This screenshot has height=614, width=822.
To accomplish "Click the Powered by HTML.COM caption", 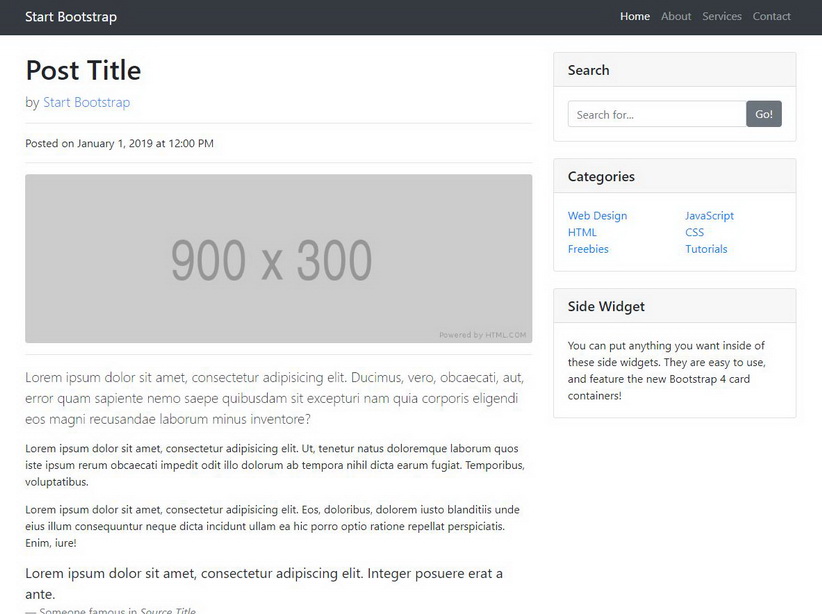I will click(483, 335).
